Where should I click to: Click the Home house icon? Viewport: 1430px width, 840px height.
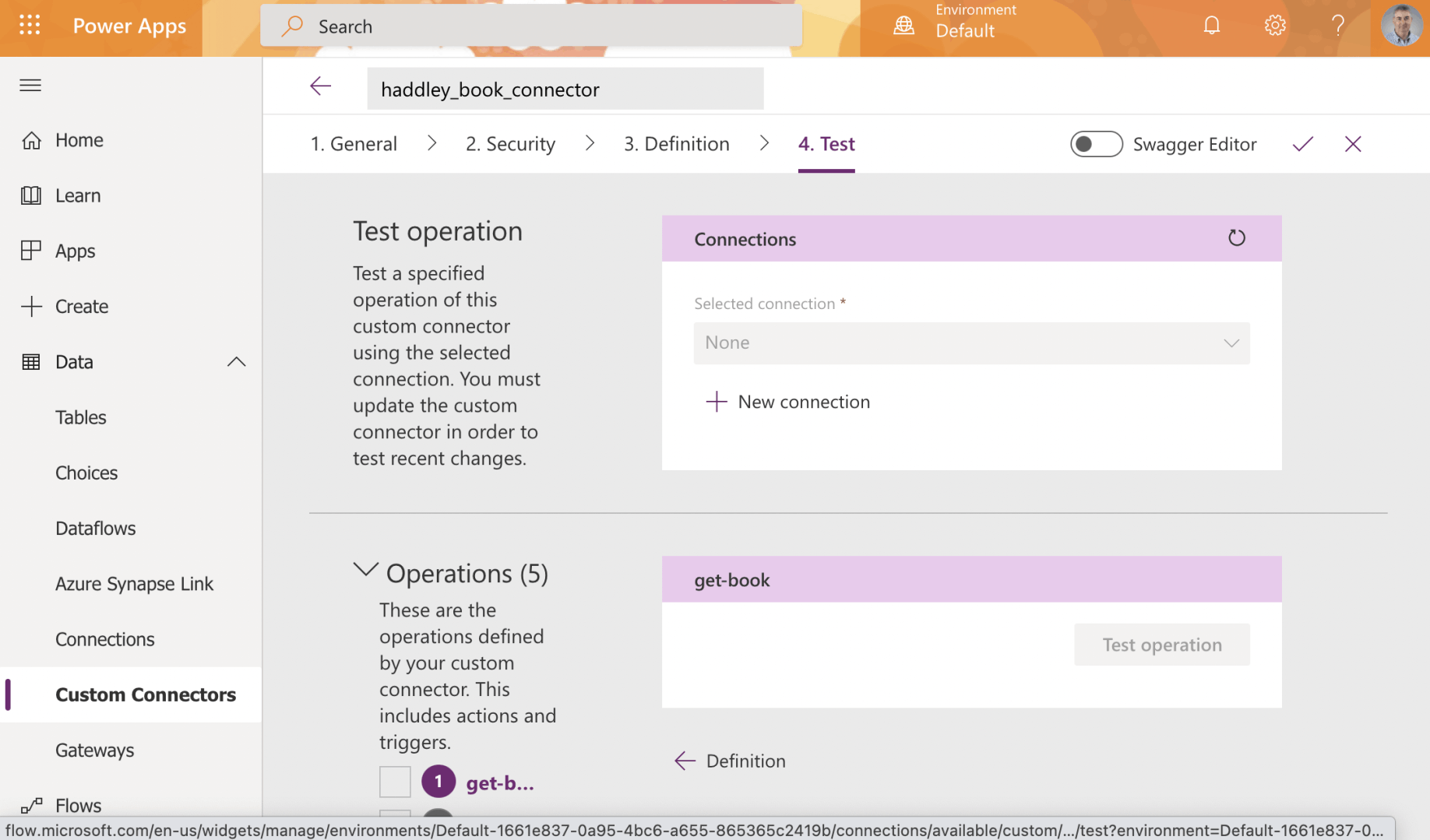pos(31,140)
